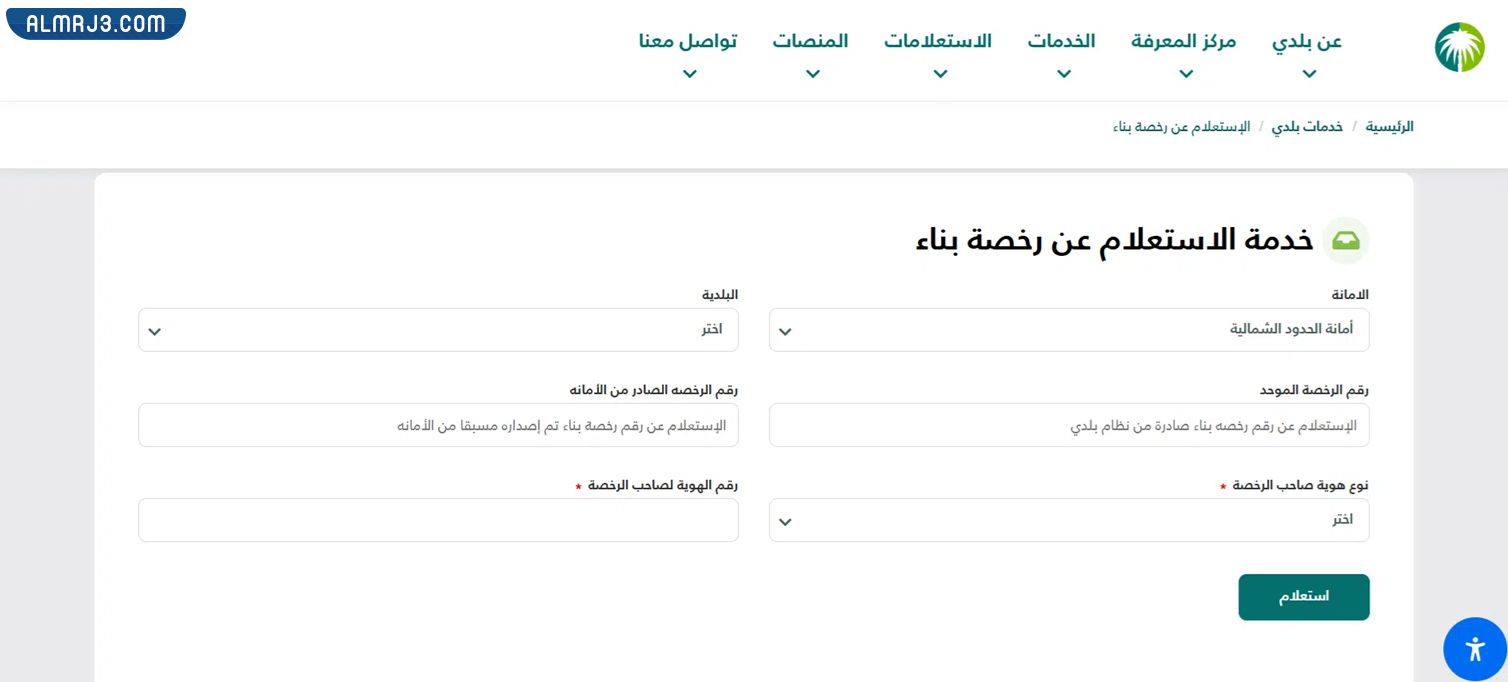Click the رقم الرخصه الصادر من الأمانه field
The image size is (1508, 682).
[438, 425]
